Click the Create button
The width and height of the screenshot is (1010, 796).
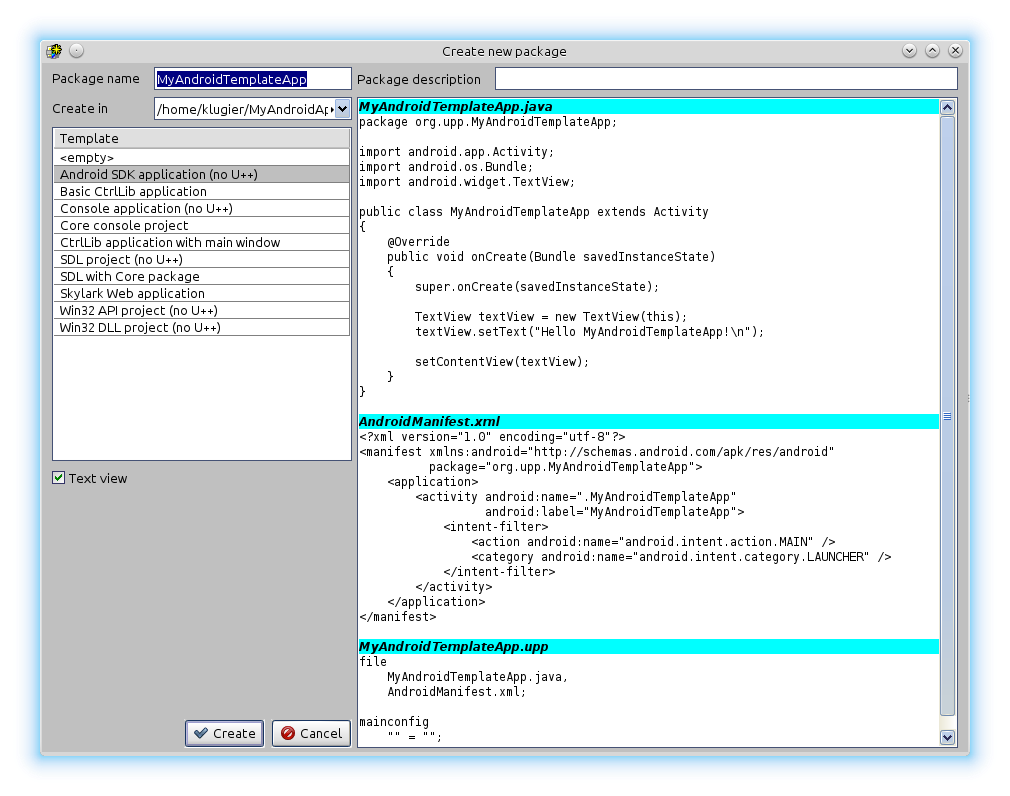tap(224, 733)
